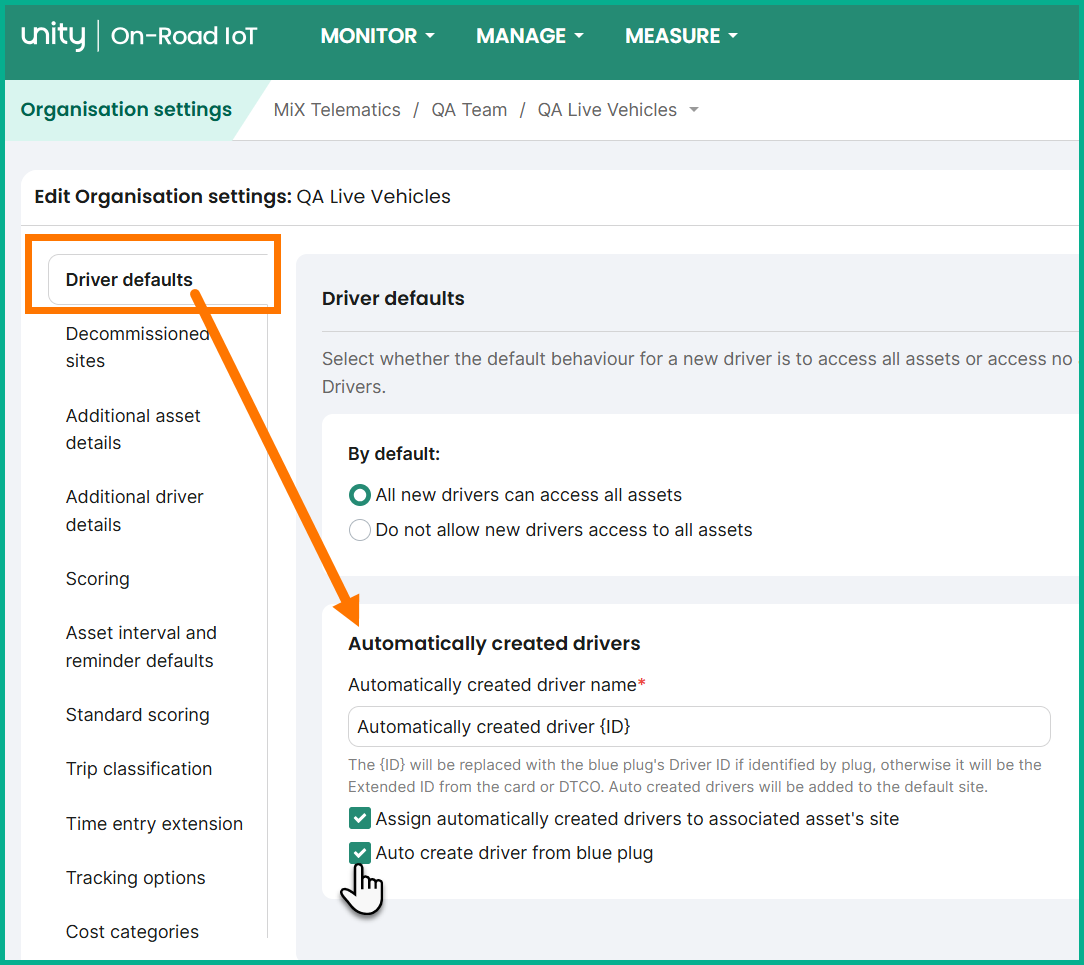Uncheck Assign automatically created drivers to asset's site

(x=360, y=819)
